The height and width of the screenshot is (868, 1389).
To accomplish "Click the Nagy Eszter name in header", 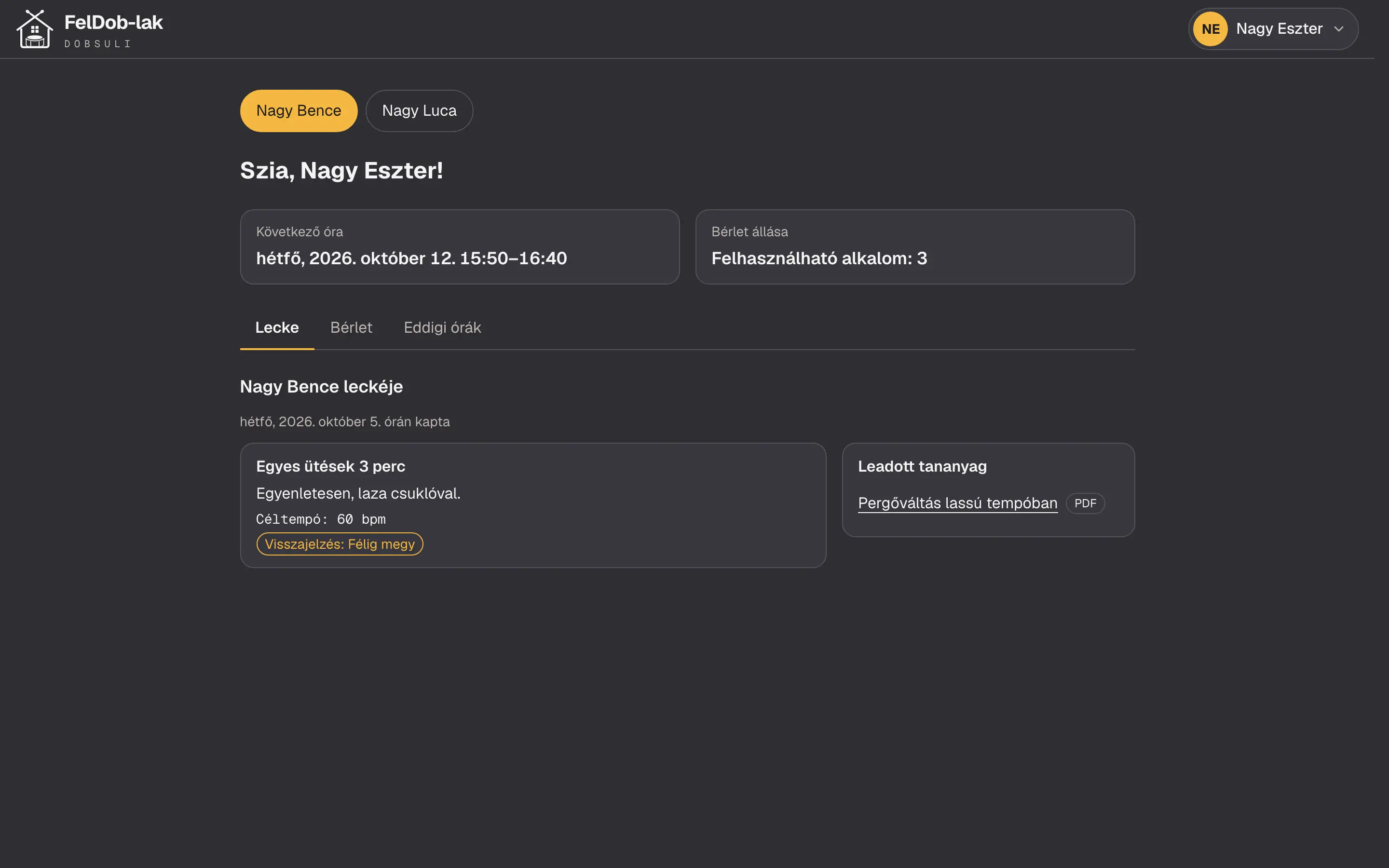I will pos(1279,29).
